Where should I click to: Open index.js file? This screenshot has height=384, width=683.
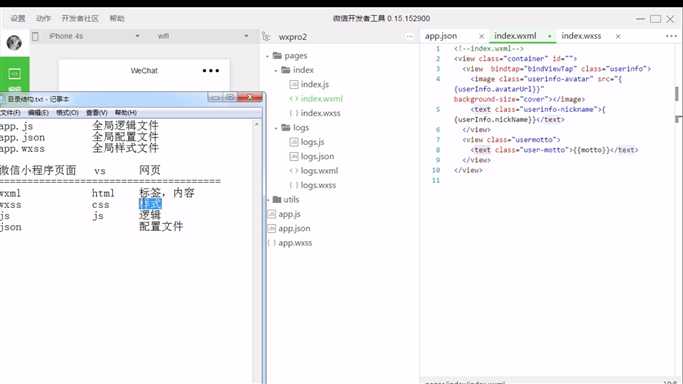point(314,84)
